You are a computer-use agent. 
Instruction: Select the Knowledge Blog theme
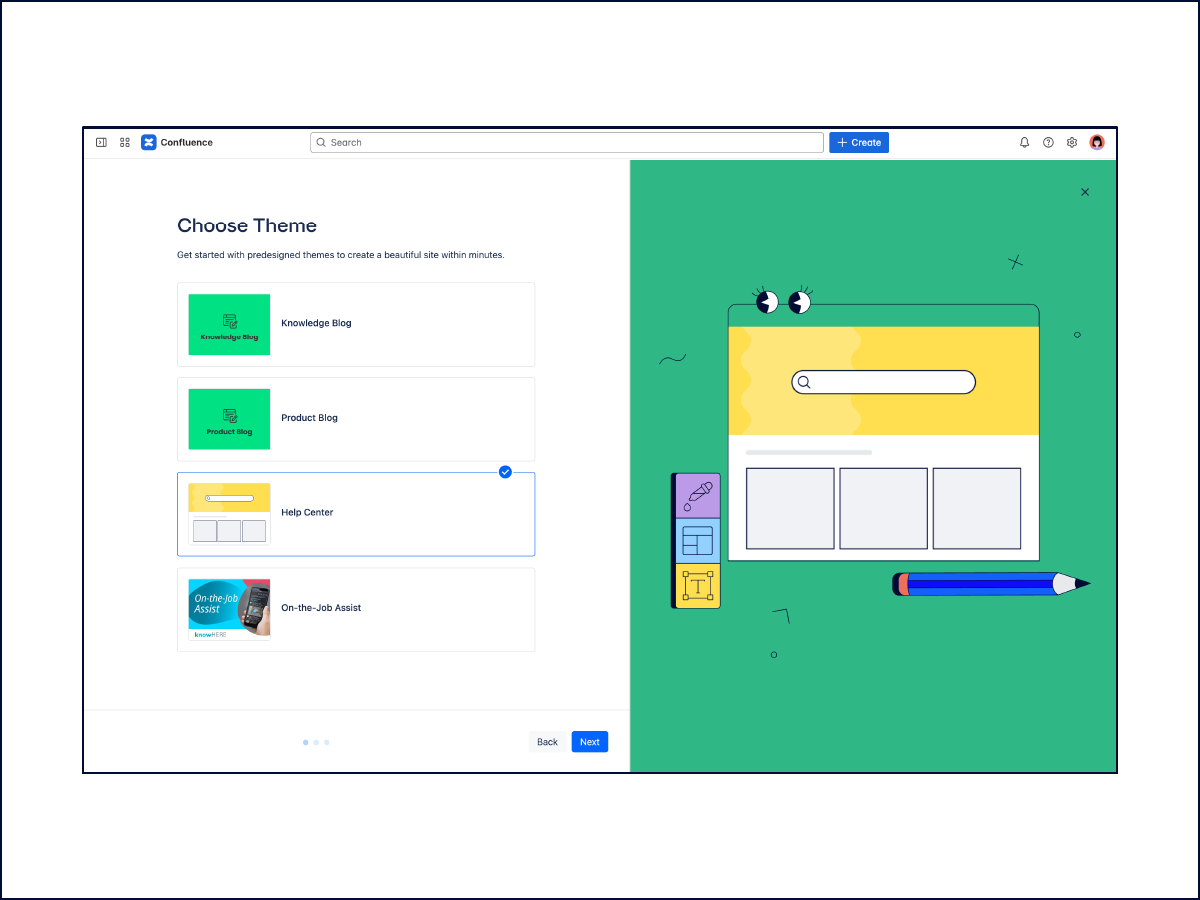[x=356, y=324]
